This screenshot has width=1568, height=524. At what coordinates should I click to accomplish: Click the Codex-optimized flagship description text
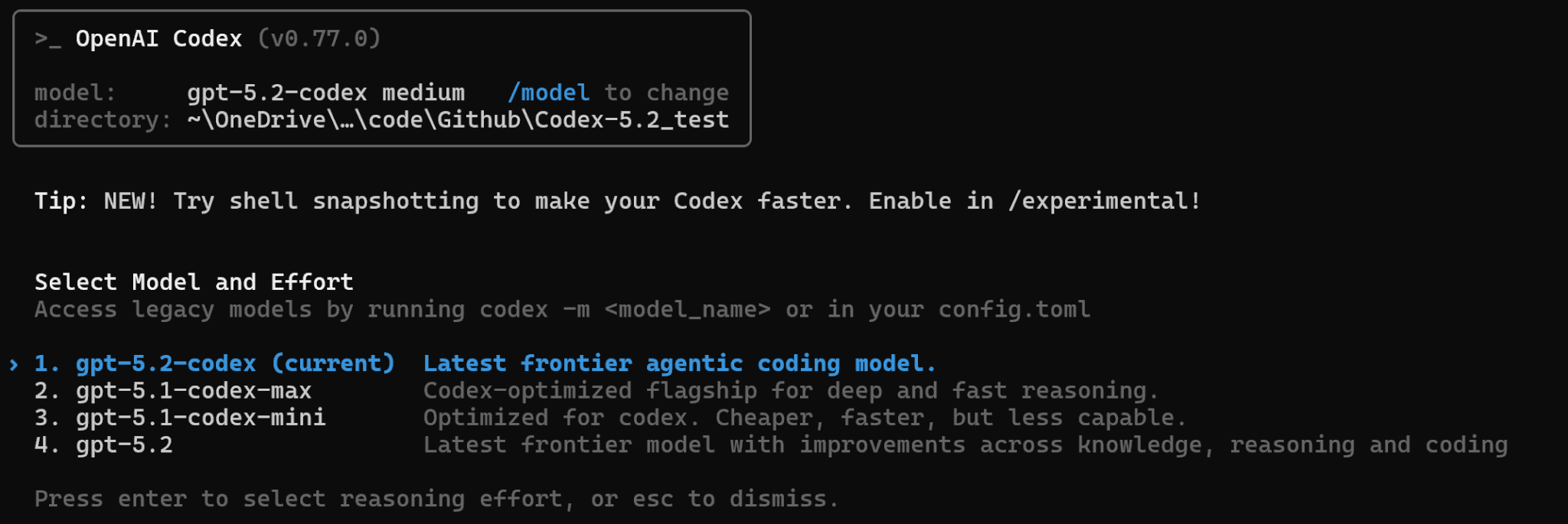click(x=790, y=391)
